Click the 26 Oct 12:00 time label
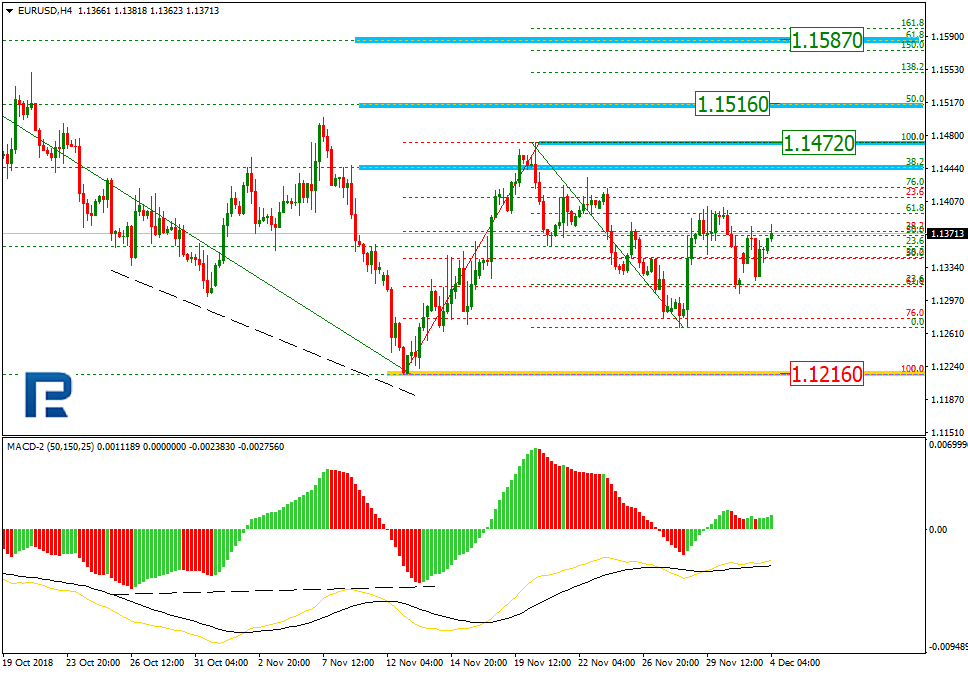The width and height of the screenshot is (968, 674). tap(157, 662)
